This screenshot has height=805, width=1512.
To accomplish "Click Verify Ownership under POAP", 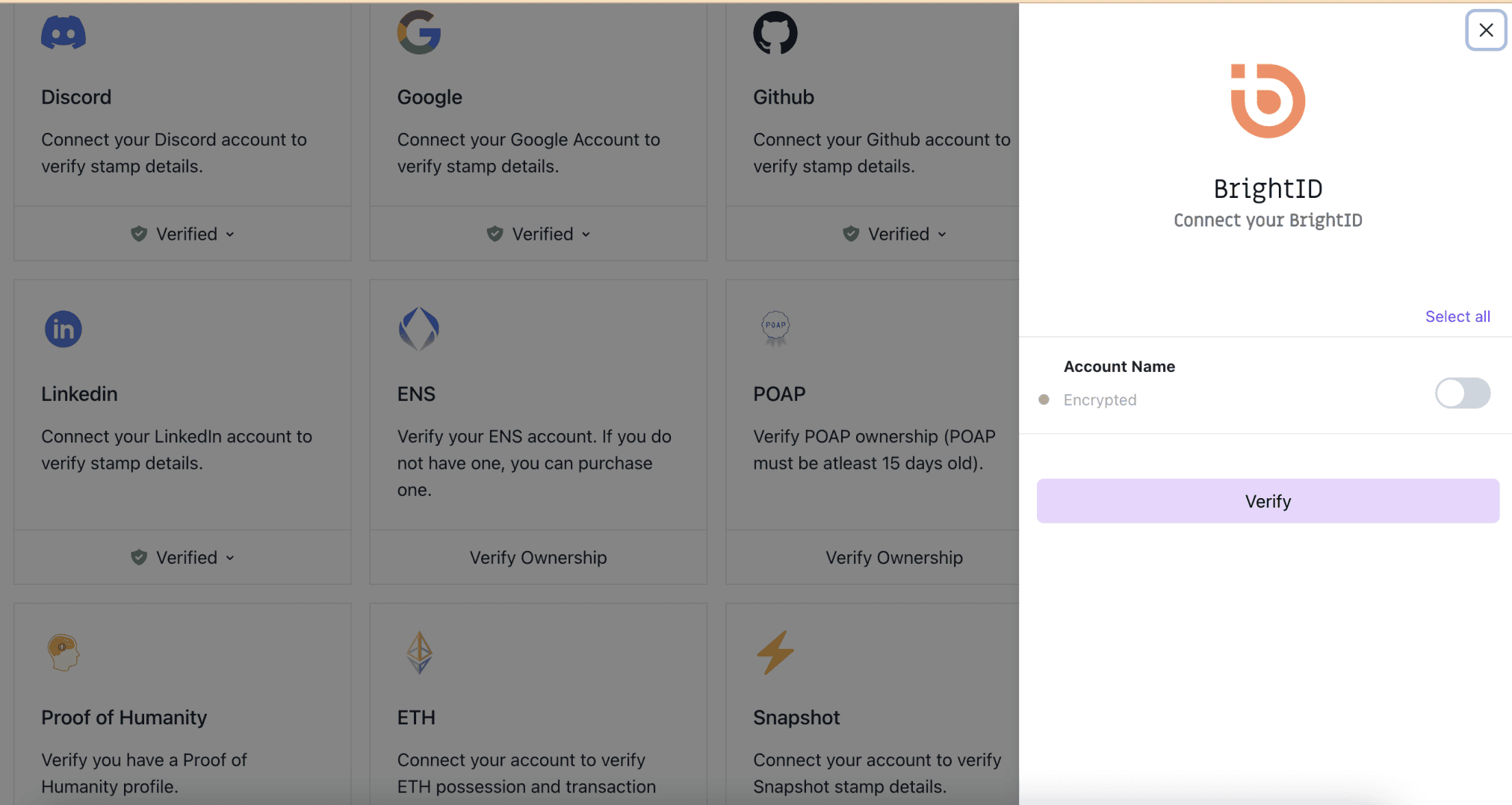I will click(894, 557).
